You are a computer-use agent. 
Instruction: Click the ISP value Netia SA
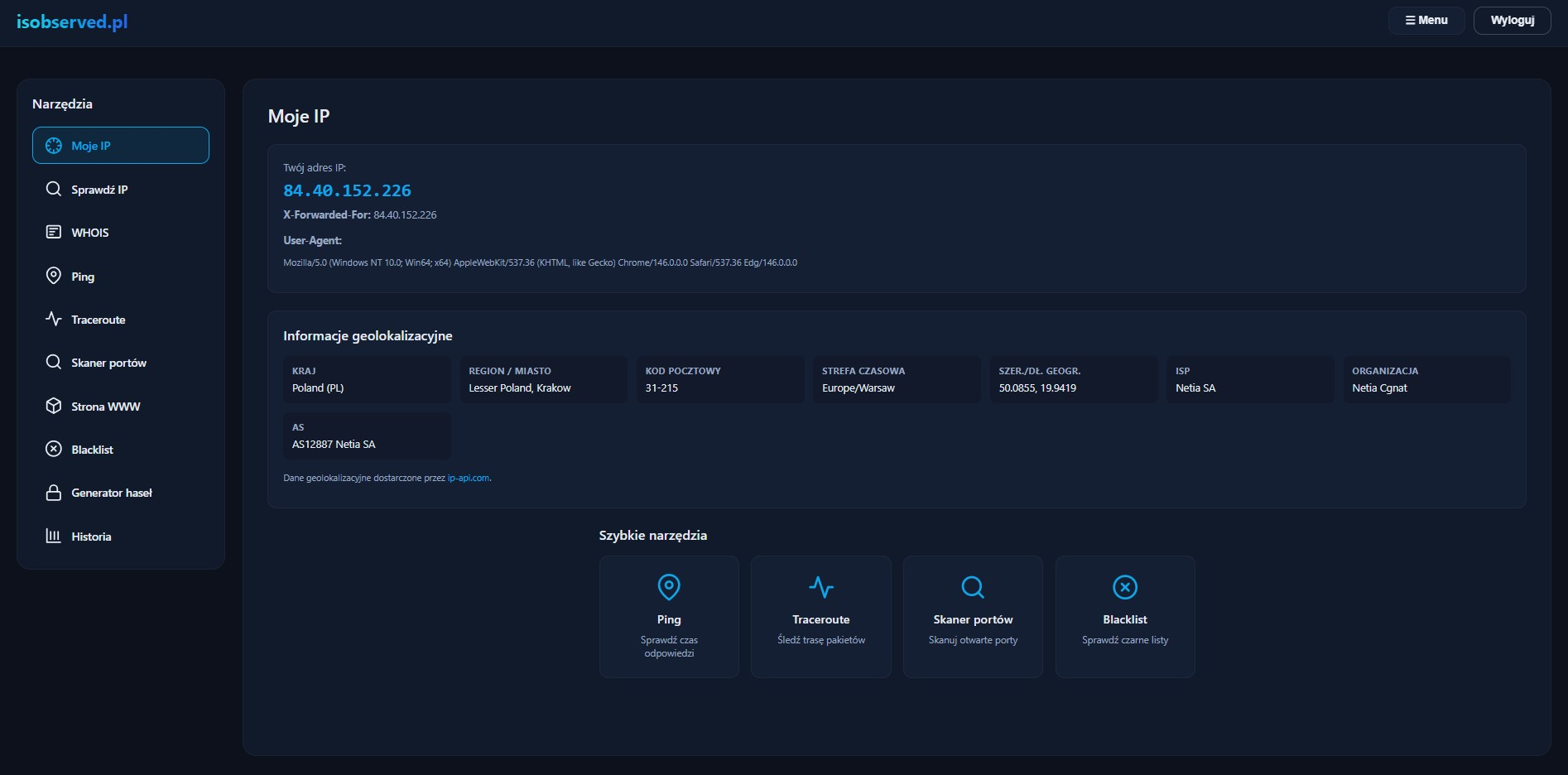click(x=1195, y=387)
